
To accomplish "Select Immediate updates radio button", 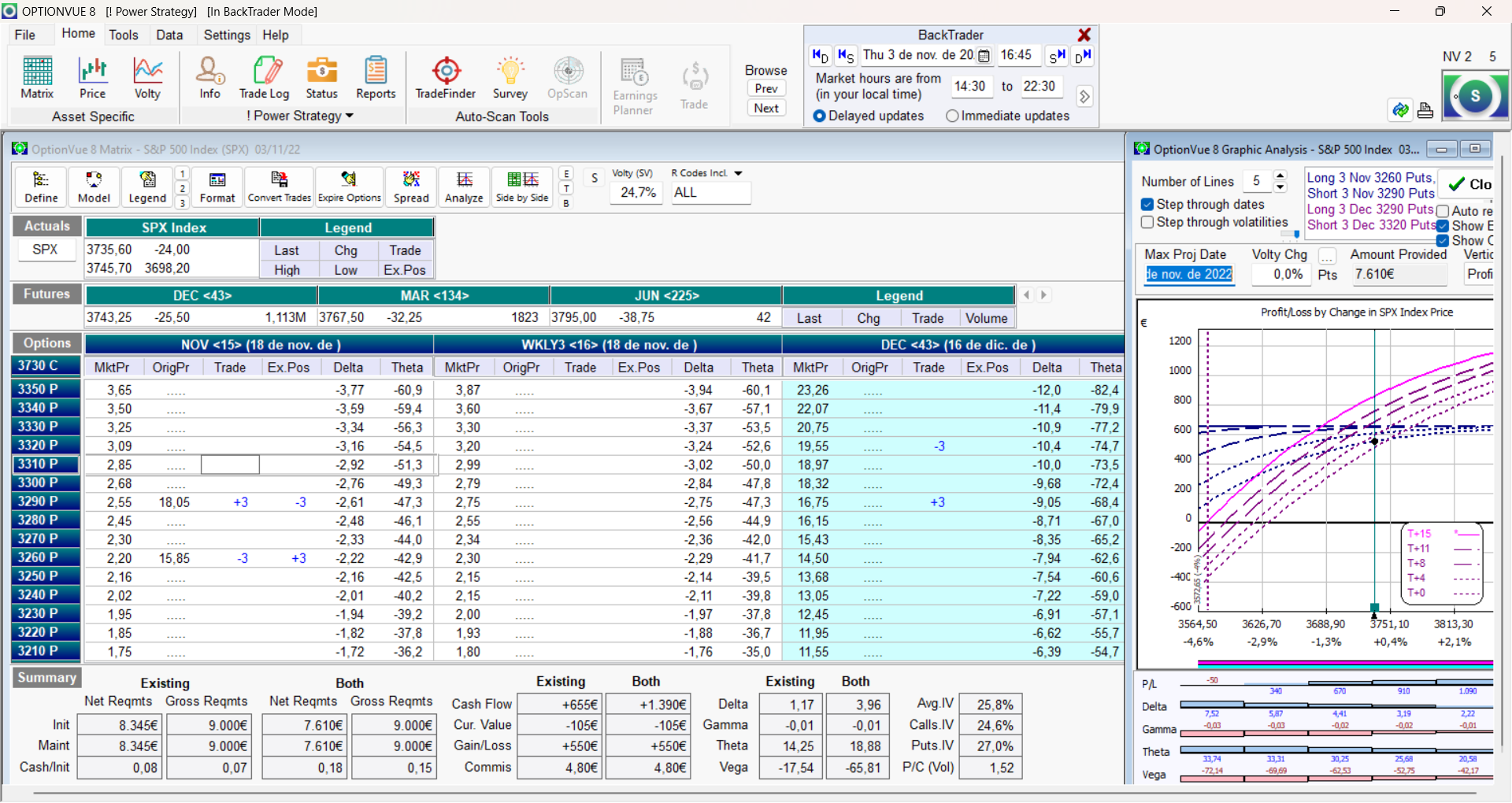I will click(x=952, y=116).
